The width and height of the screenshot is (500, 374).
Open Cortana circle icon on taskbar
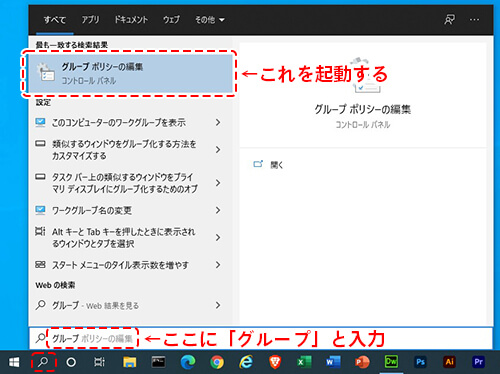[71, 362]
